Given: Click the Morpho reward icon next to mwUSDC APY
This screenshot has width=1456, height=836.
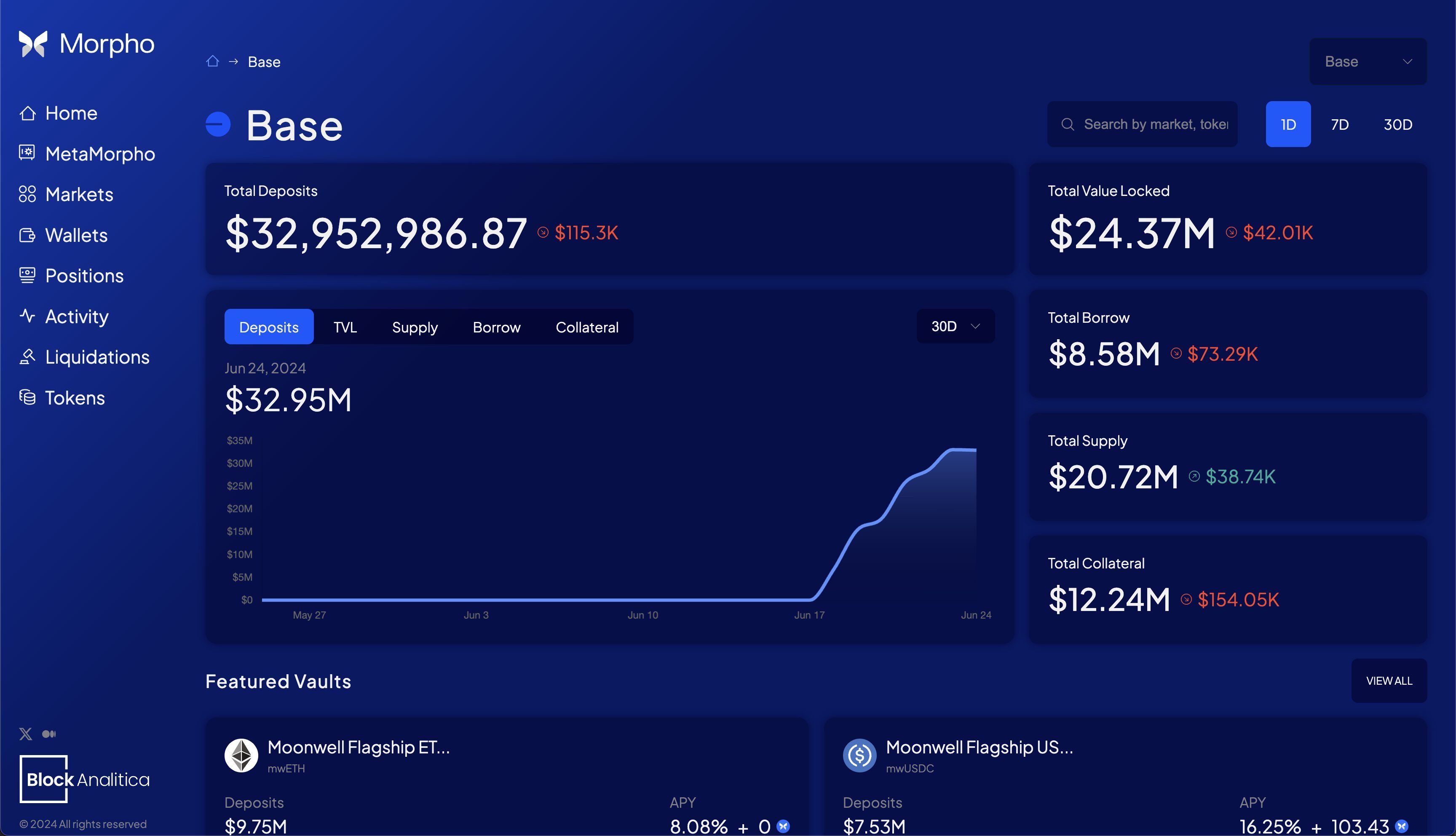Looking at the screenshot, I should [x=1402, y=826].
